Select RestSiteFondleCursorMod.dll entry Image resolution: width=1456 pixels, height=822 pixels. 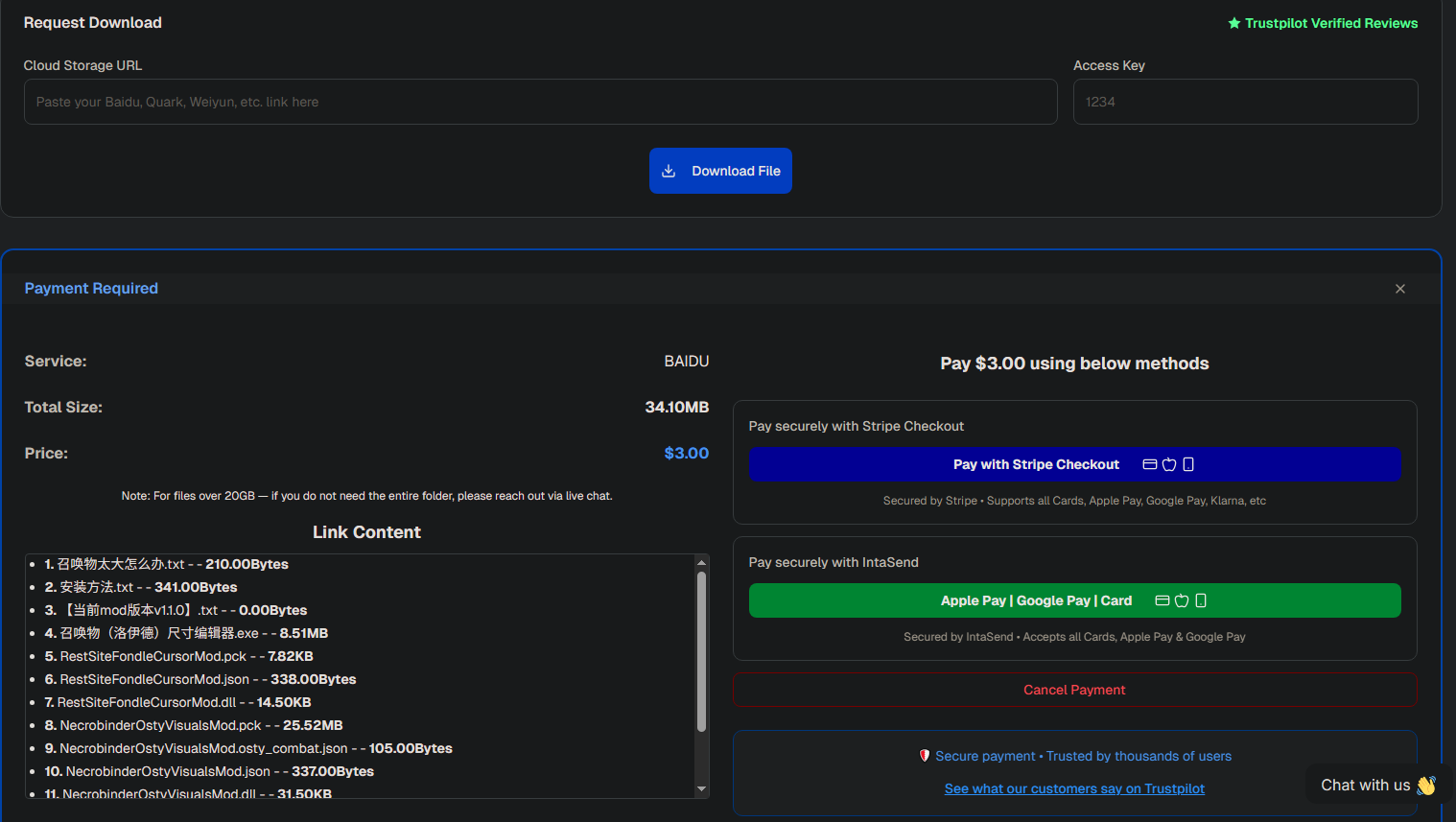coord(178,702)
